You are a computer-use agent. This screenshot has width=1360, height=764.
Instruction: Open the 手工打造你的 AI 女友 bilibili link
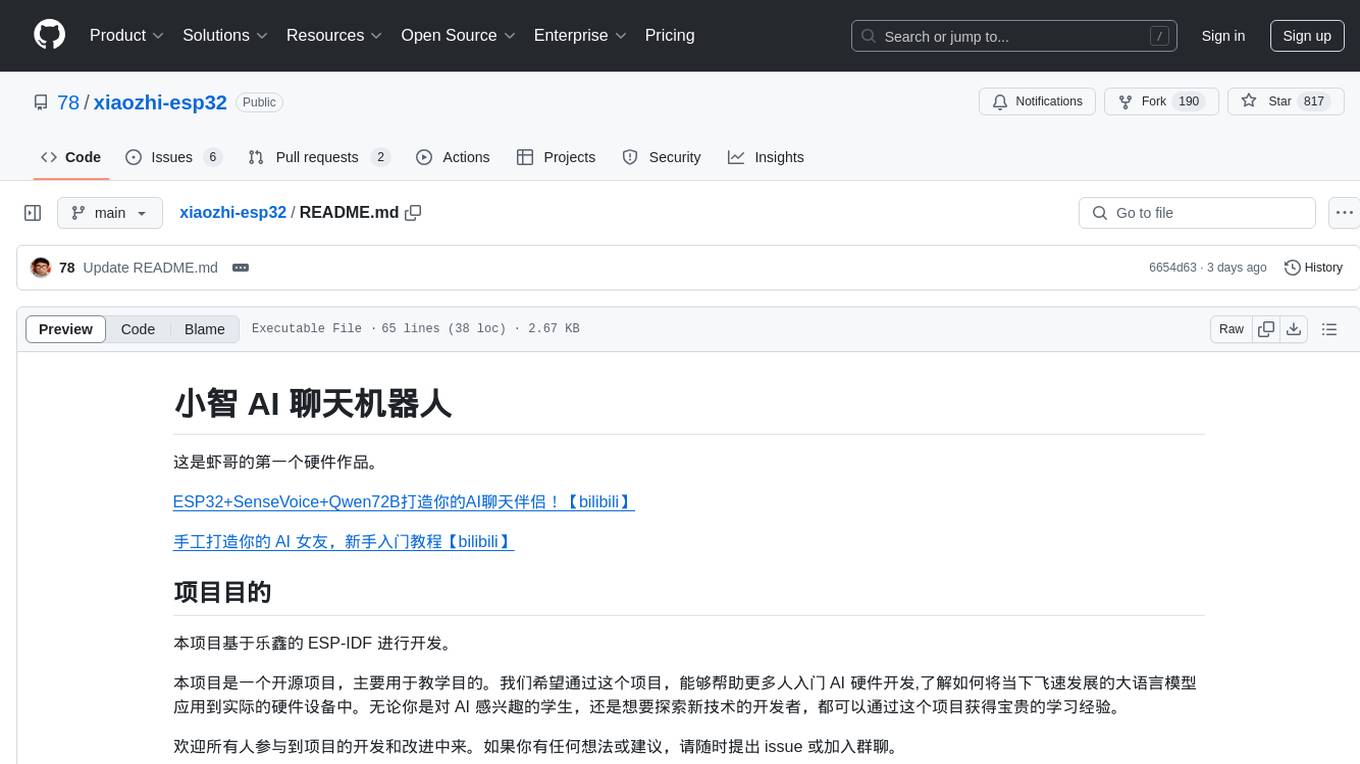click(x=344, y=541)
